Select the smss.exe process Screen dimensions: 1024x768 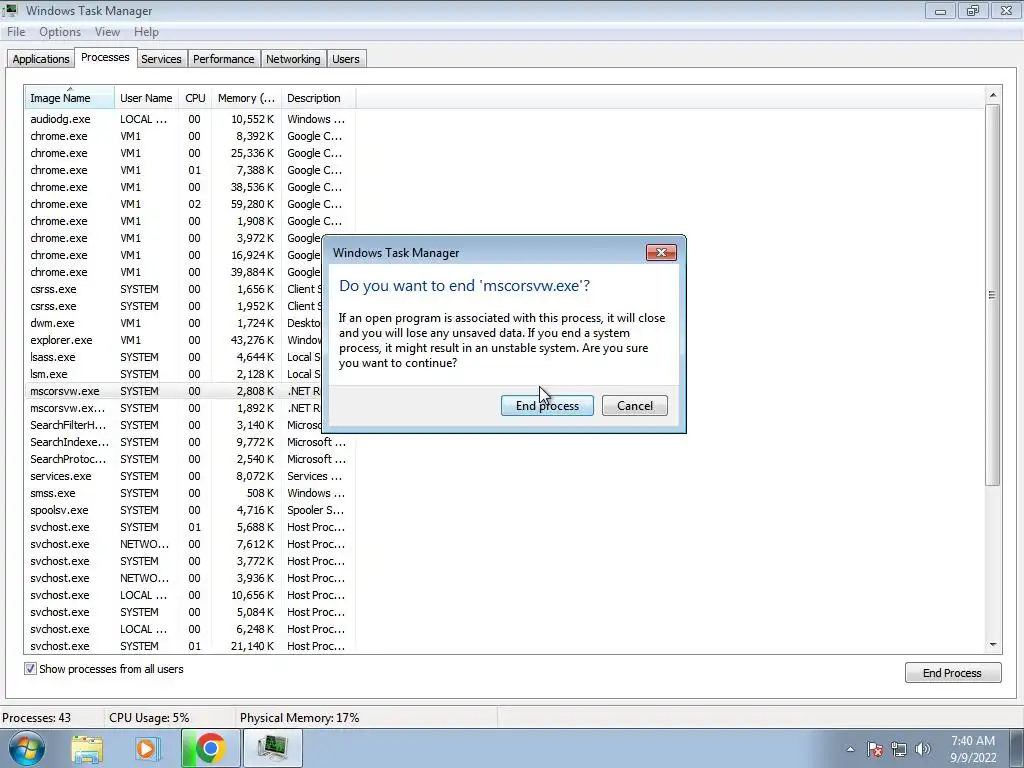pyautogui.click(x=189, y=493)
